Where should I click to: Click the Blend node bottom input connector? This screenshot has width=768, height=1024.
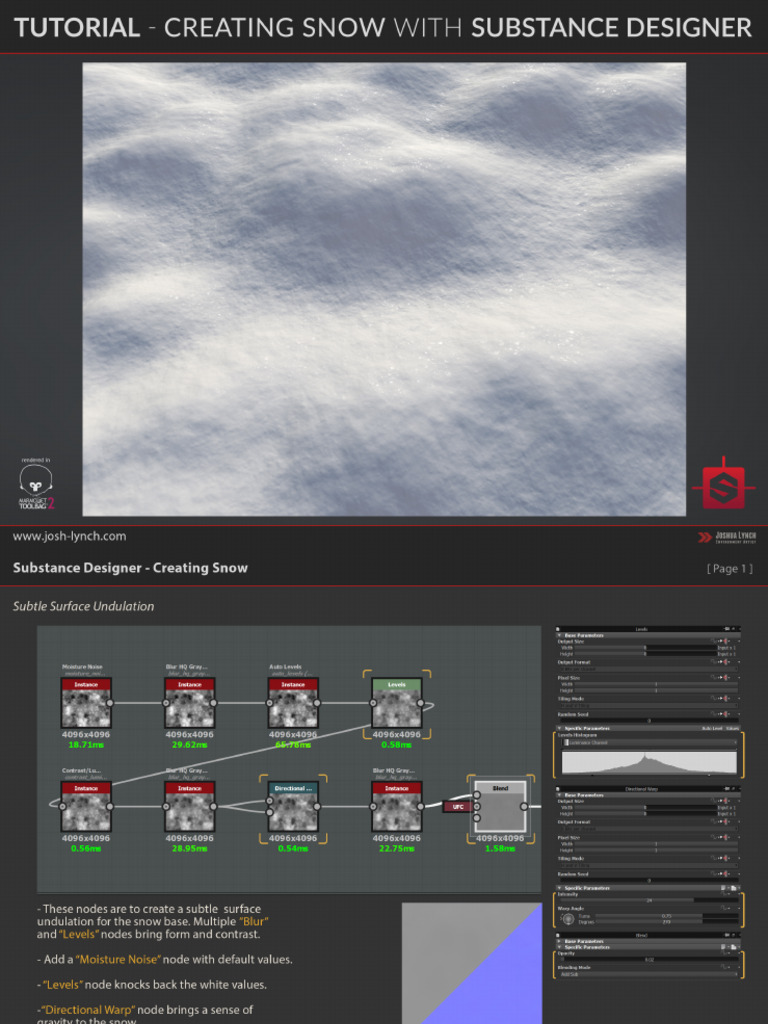pos(477,818)
